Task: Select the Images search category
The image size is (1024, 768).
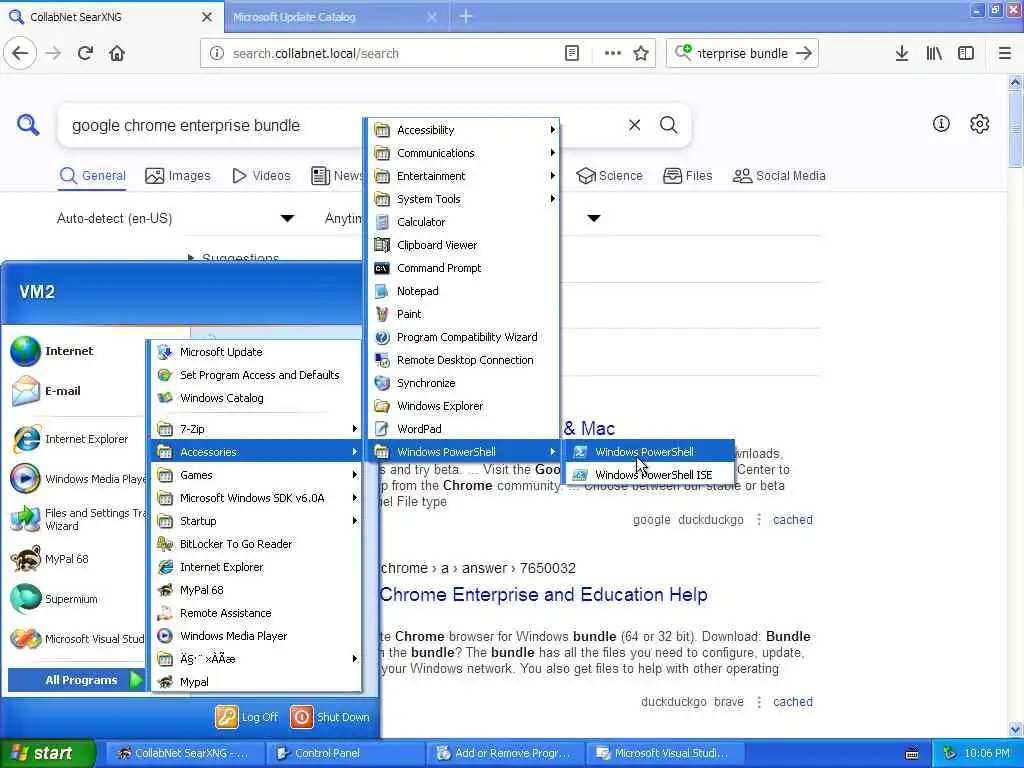Action: click(x=178, y=176)
